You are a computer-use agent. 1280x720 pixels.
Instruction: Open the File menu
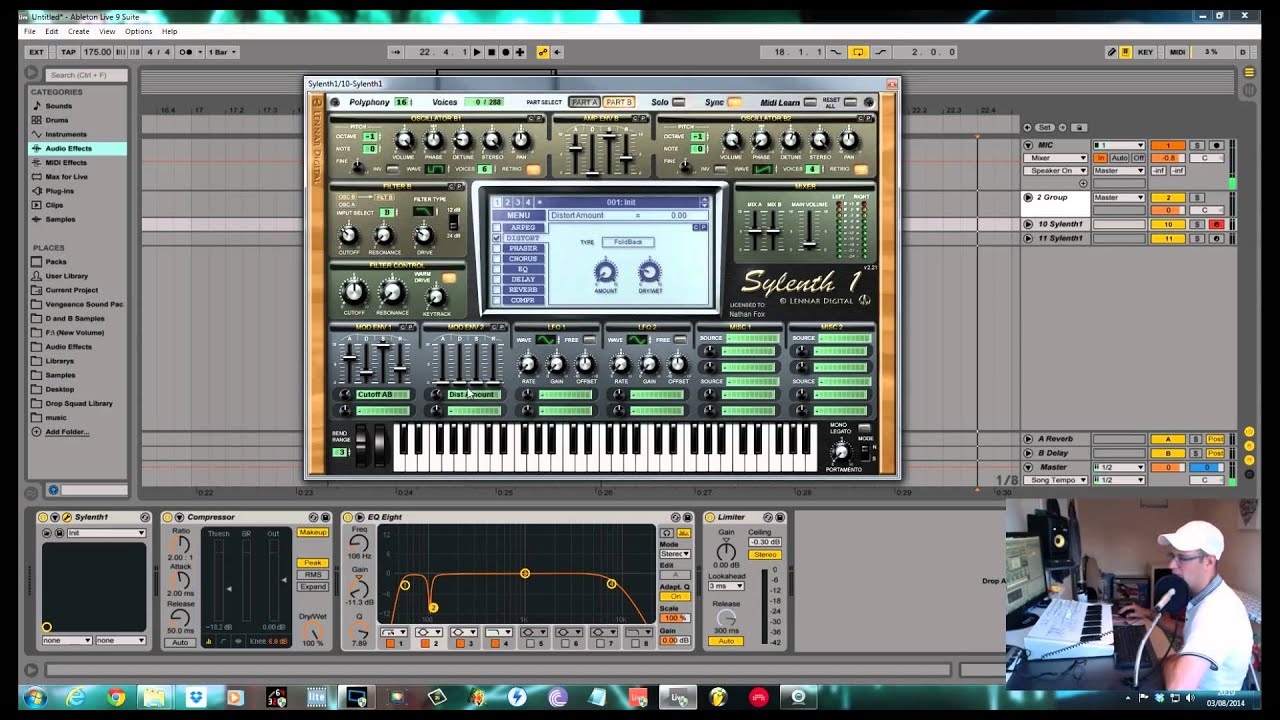coord(30,32)
